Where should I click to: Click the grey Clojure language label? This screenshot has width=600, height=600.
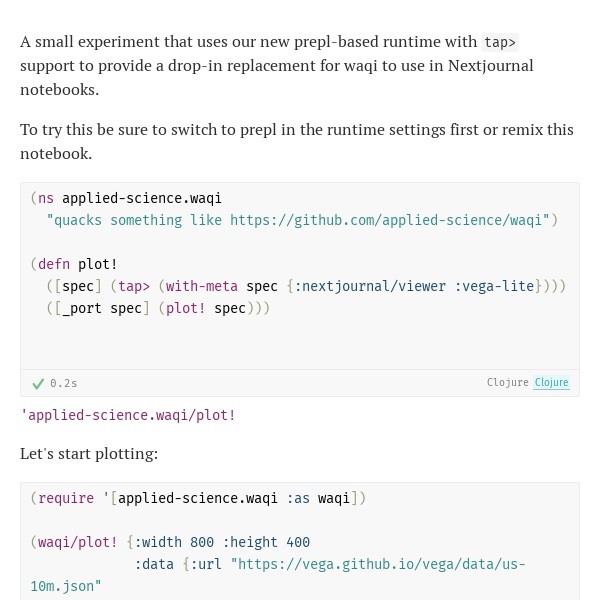(x=507, y=382)
